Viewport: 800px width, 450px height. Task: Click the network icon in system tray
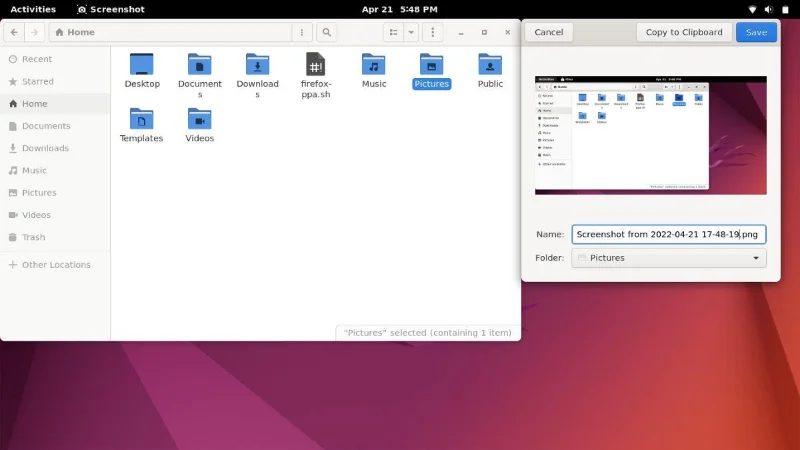point(752,9)
